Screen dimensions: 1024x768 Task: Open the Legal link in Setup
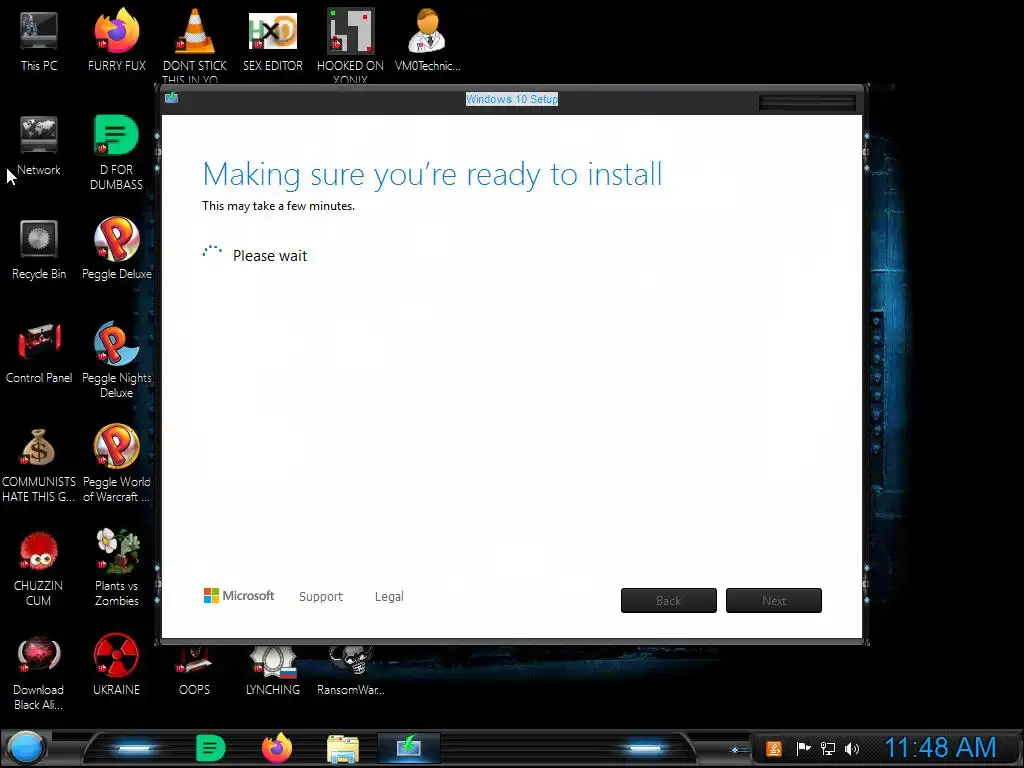click(x=389, y=596)
